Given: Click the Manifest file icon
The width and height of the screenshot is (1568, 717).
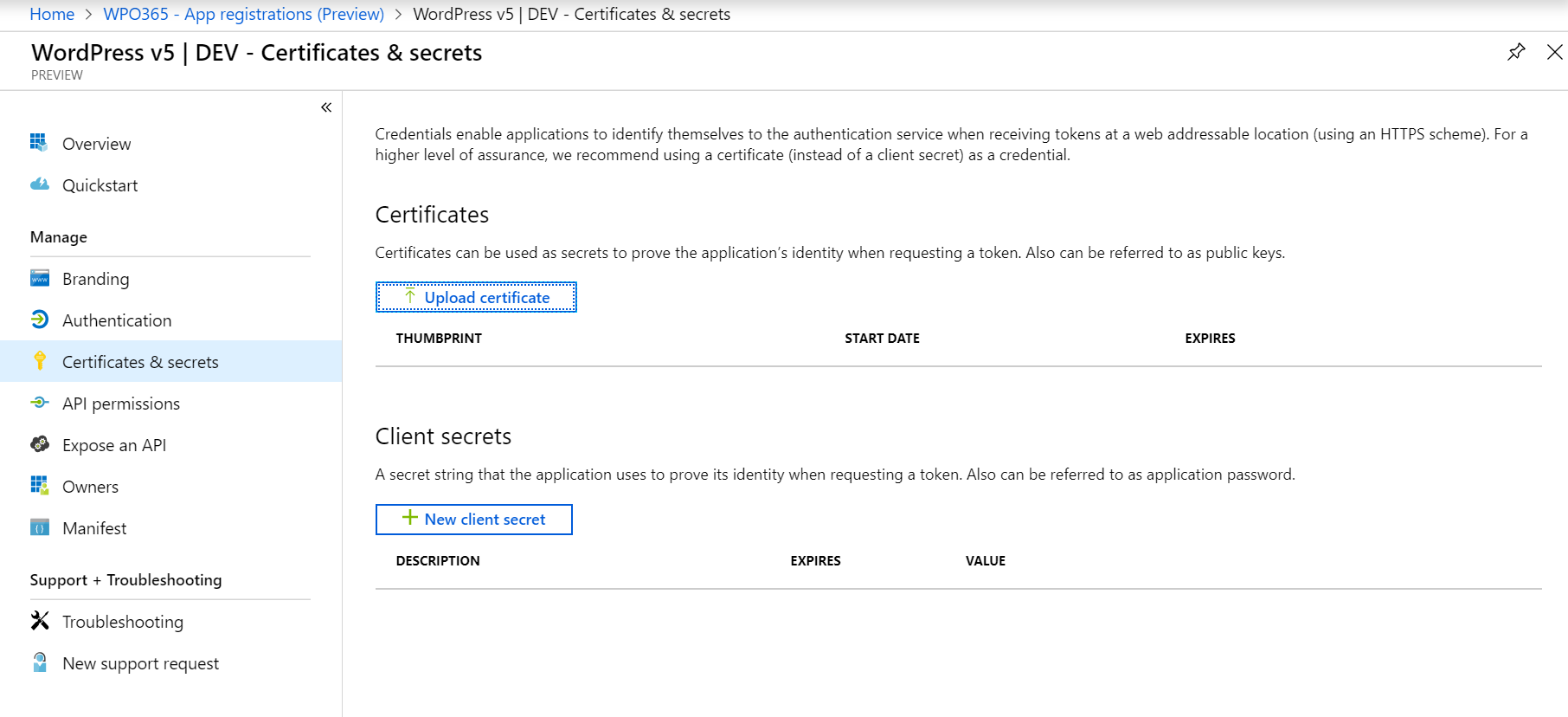Looking at the screenshot, I should pyautogui.click(x=39, y=527).
